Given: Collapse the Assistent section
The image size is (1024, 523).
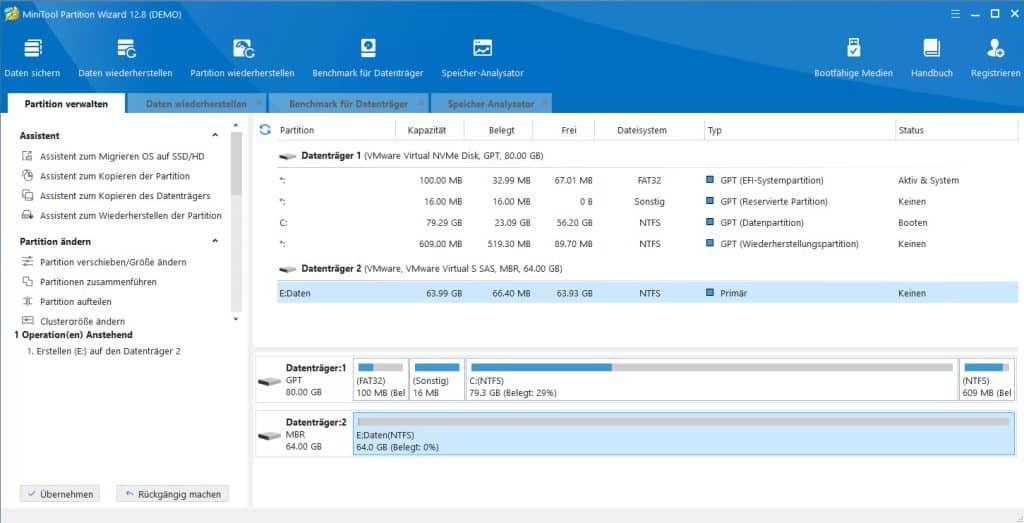Looking at the screenshot, I should click(x=215, y=135).
